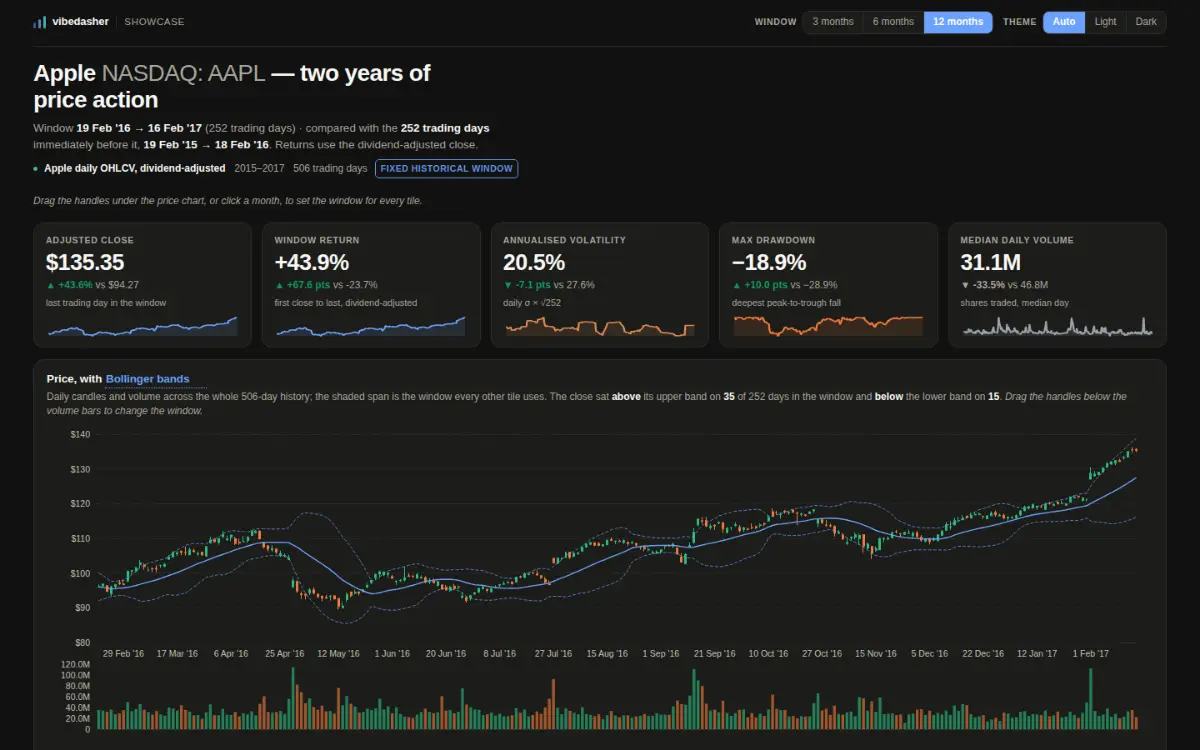Click the 15 Nov '16 axis date

[x=876, y=653]
